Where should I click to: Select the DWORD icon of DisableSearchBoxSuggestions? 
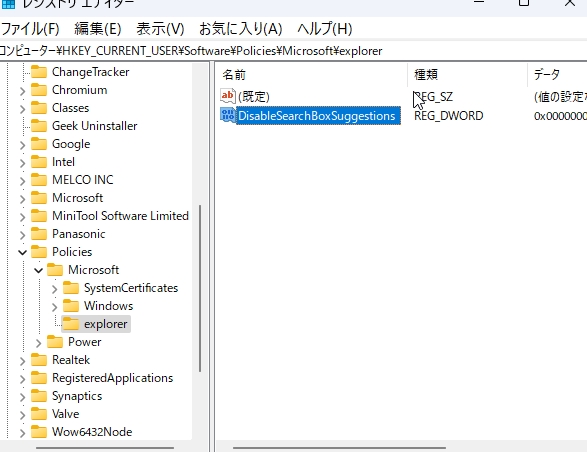click(228, 115)
